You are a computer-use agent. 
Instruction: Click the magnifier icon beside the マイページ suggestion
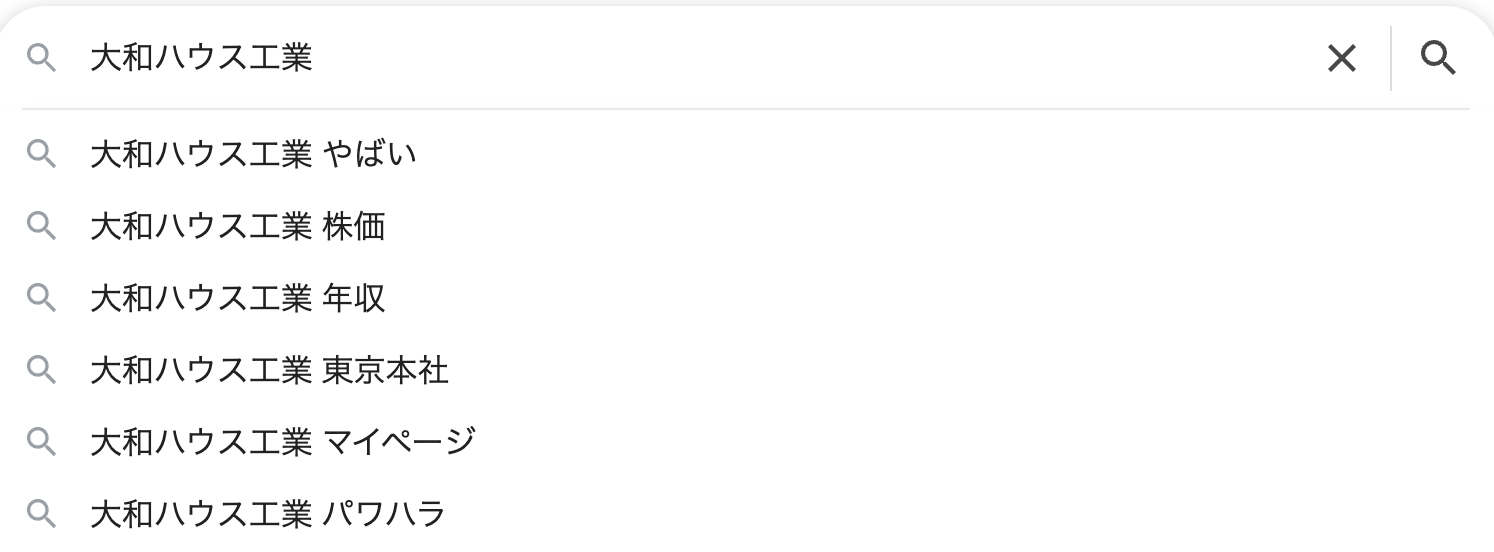[41, 442]
